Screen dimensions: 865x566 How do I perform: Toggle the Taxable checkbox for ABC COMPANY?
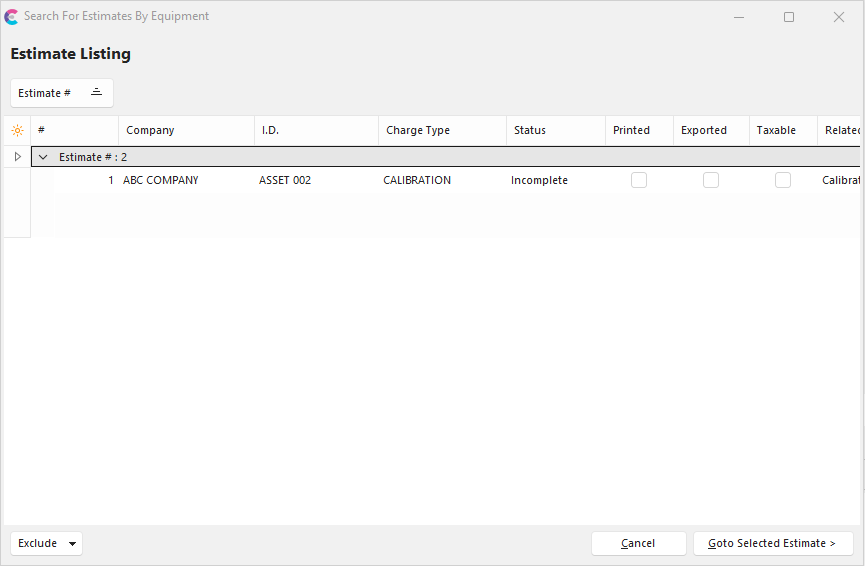point(783,180)
